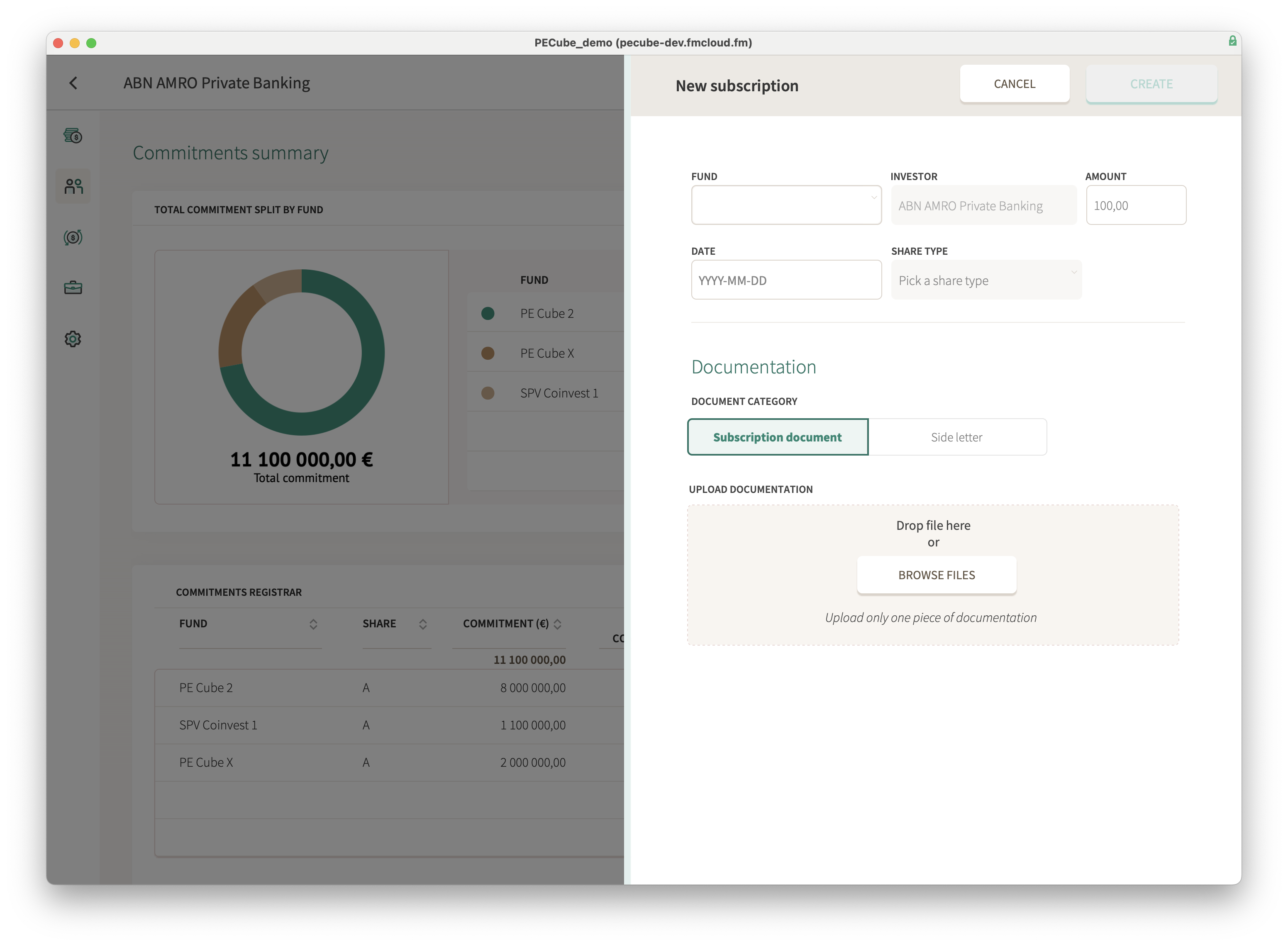1288x946 pixels.
Task: Sort the registrar by FUND column arrows
Action: (x=313, y=624)
